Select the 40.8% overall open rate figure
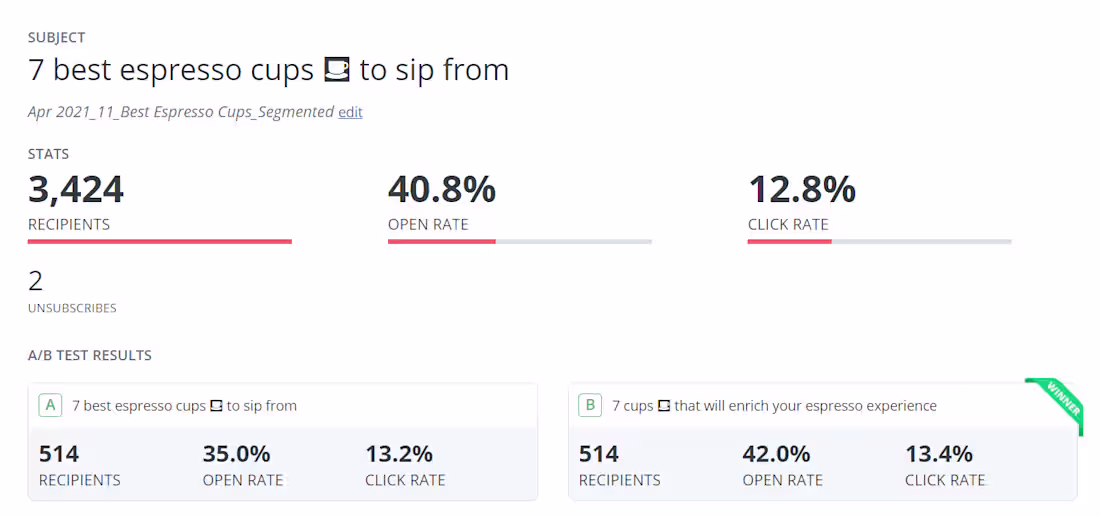The image size is (1100, 517). (442, 189)
